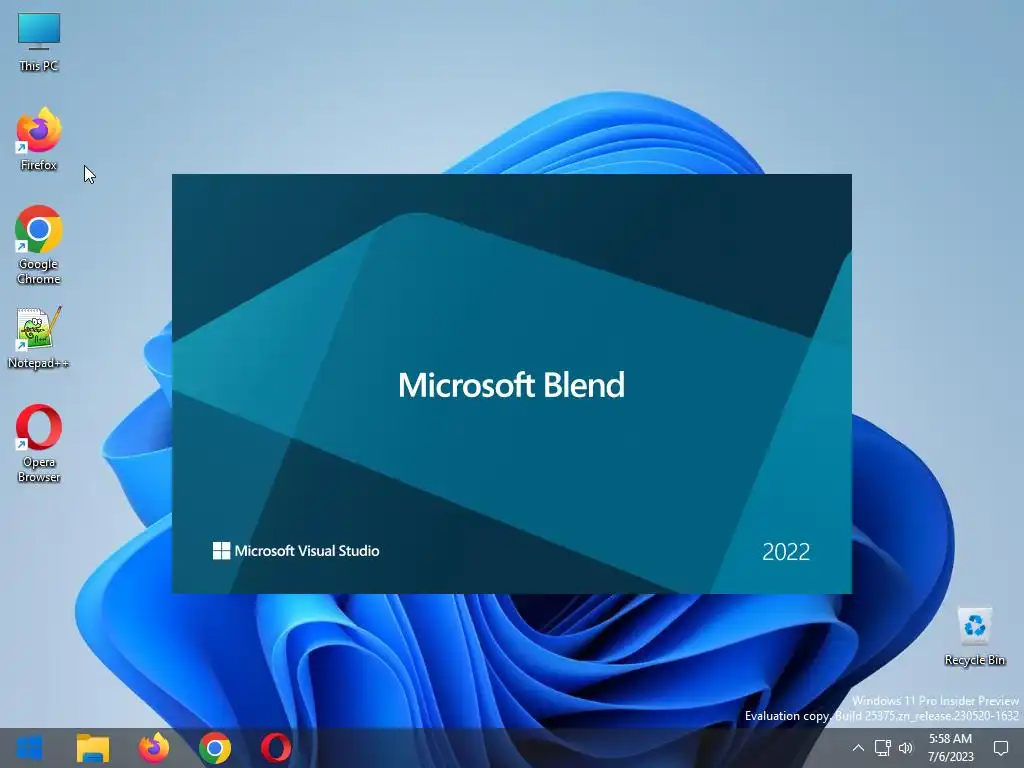
Task: Select the Recycle Bin desktop icon
Action: tap(974, 637)
